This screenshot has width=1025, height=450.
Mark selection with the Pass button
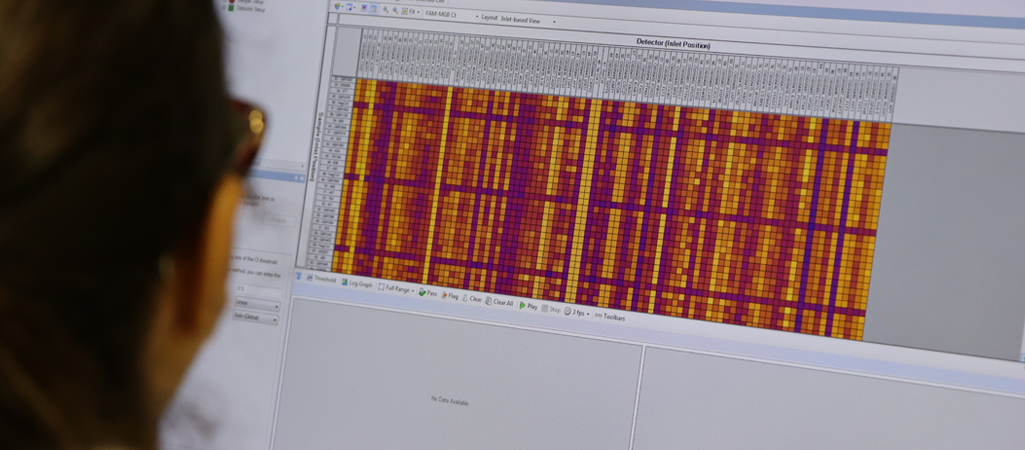[x=427, y=293]
